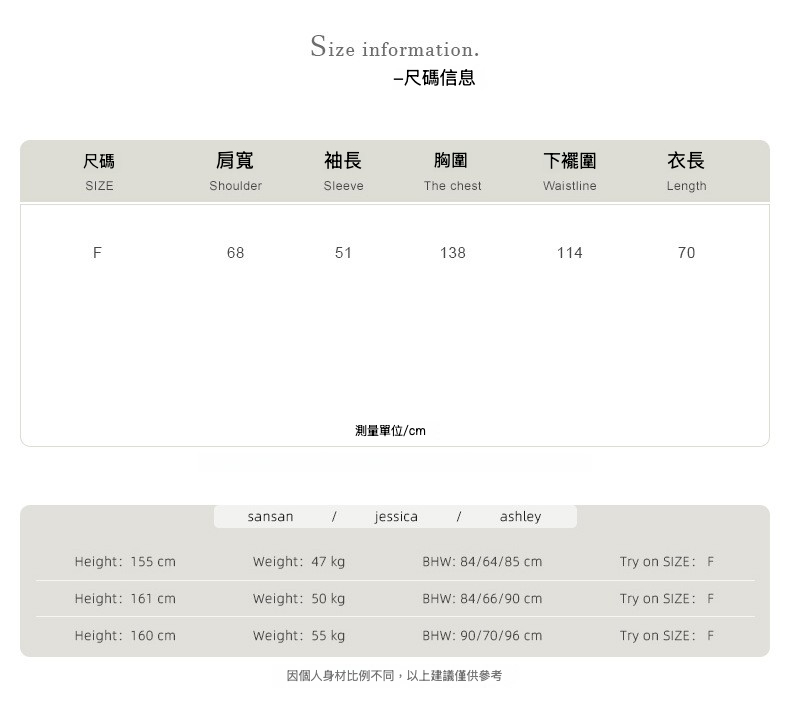Click Height: 161 cm entry
Image resolution: width=790 pixels, height=705 pixels.
125,599
